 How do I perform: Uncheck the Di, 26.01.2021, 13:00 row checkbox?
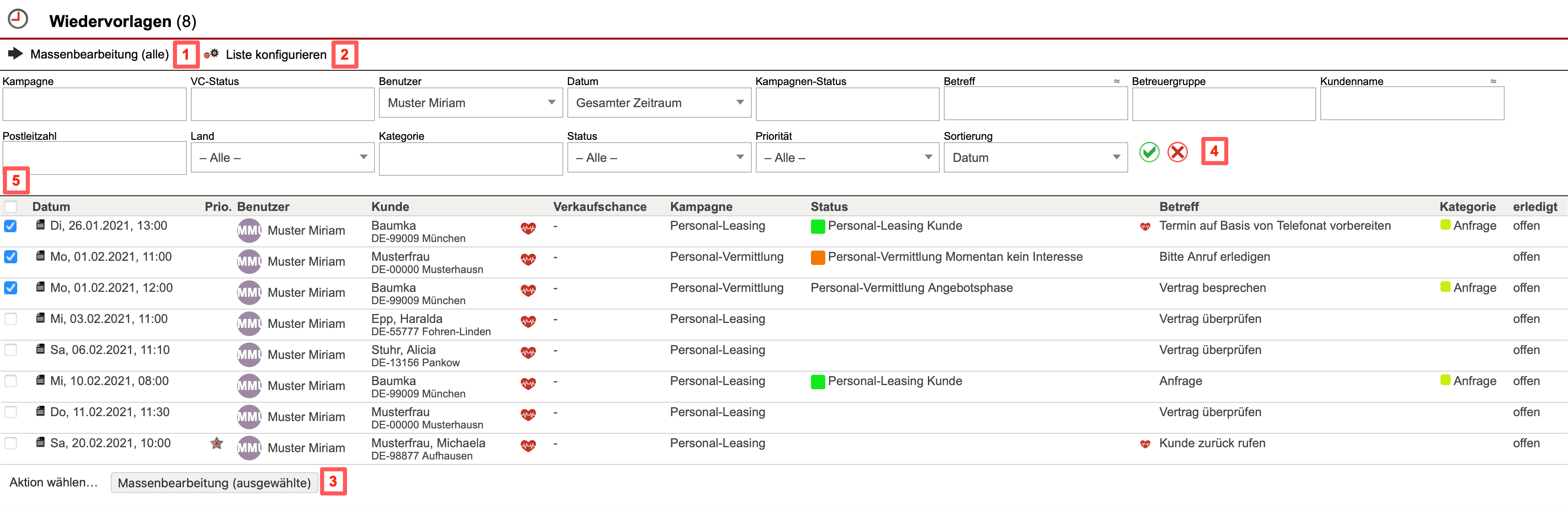coord(10,226)
